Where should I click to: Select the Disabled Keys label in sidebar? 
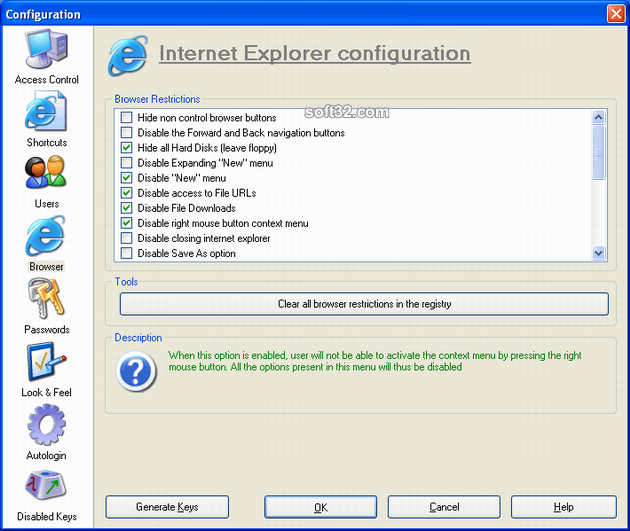[x=47, y=516]
